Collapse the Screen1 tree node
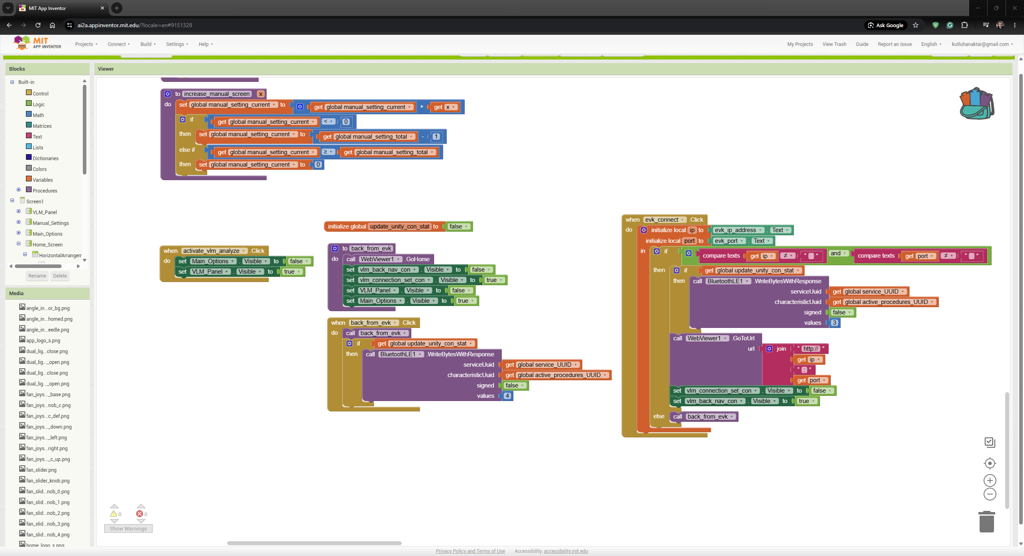1024x556 pixels. 12,201
